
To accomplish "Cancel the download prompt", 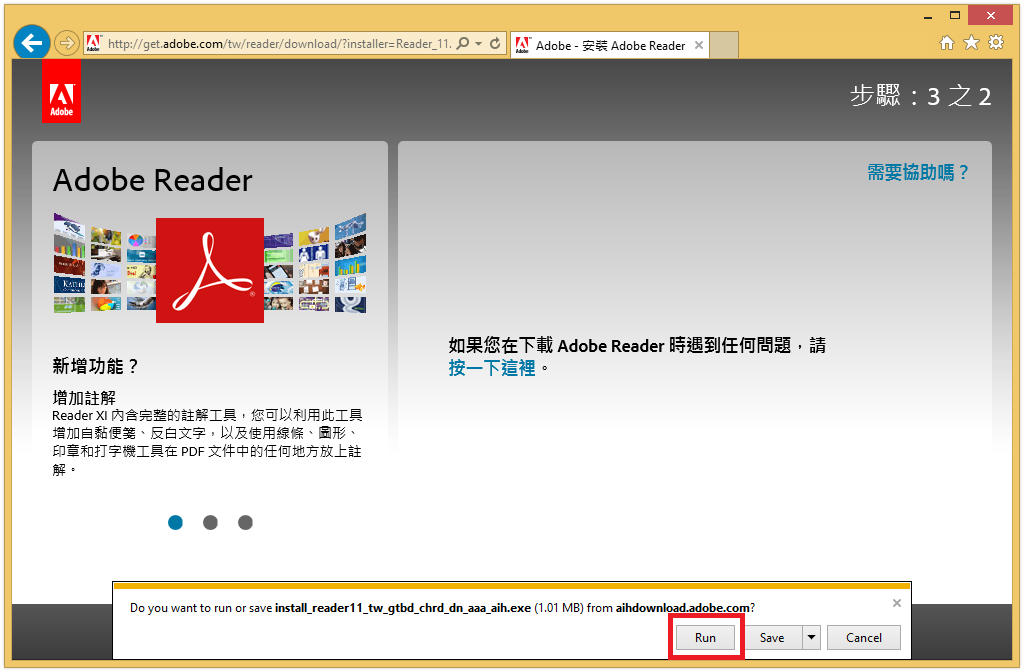I will (864, 637).
